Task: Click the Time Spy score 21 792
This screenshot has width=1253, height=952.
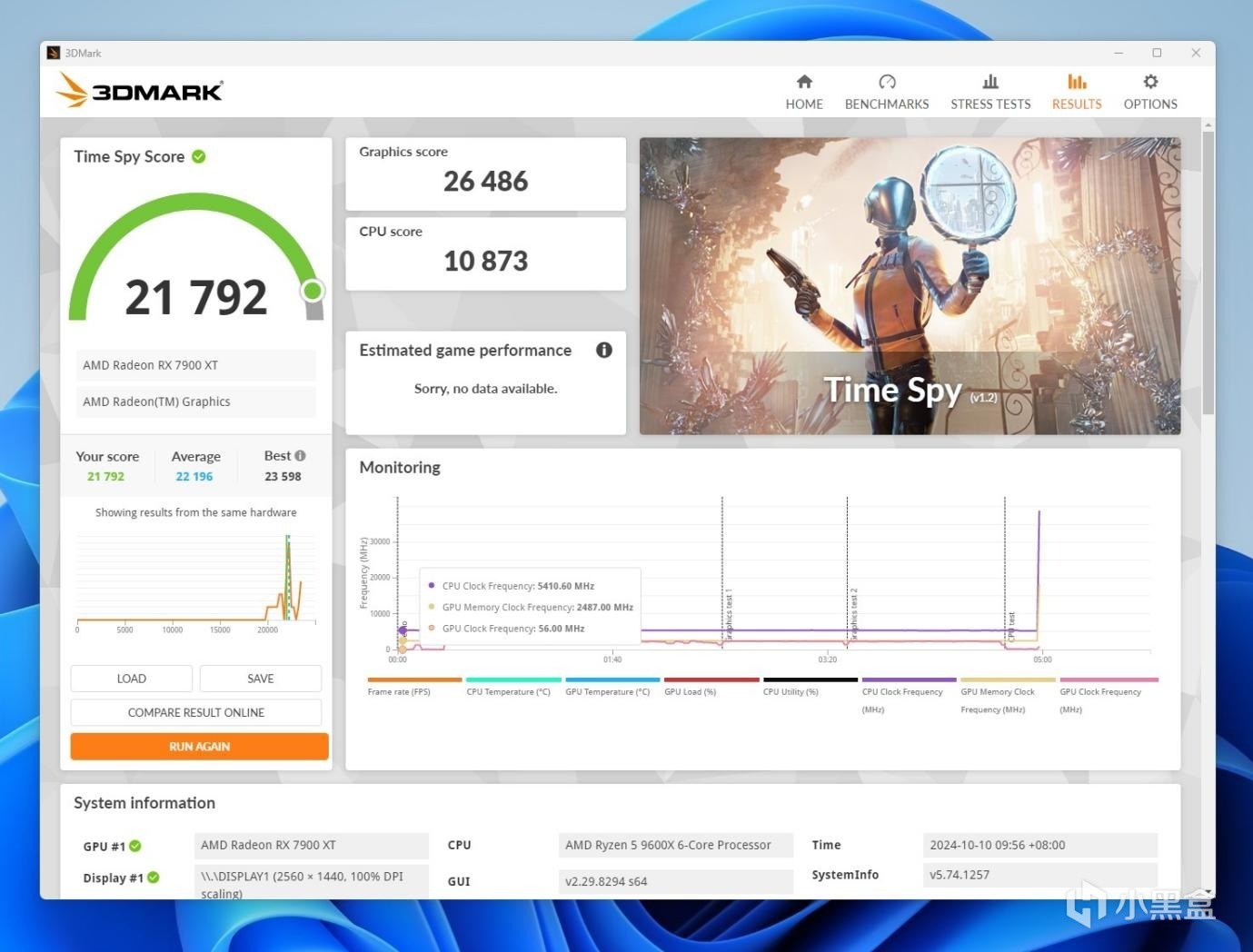Action: click(x=196, y=297)
